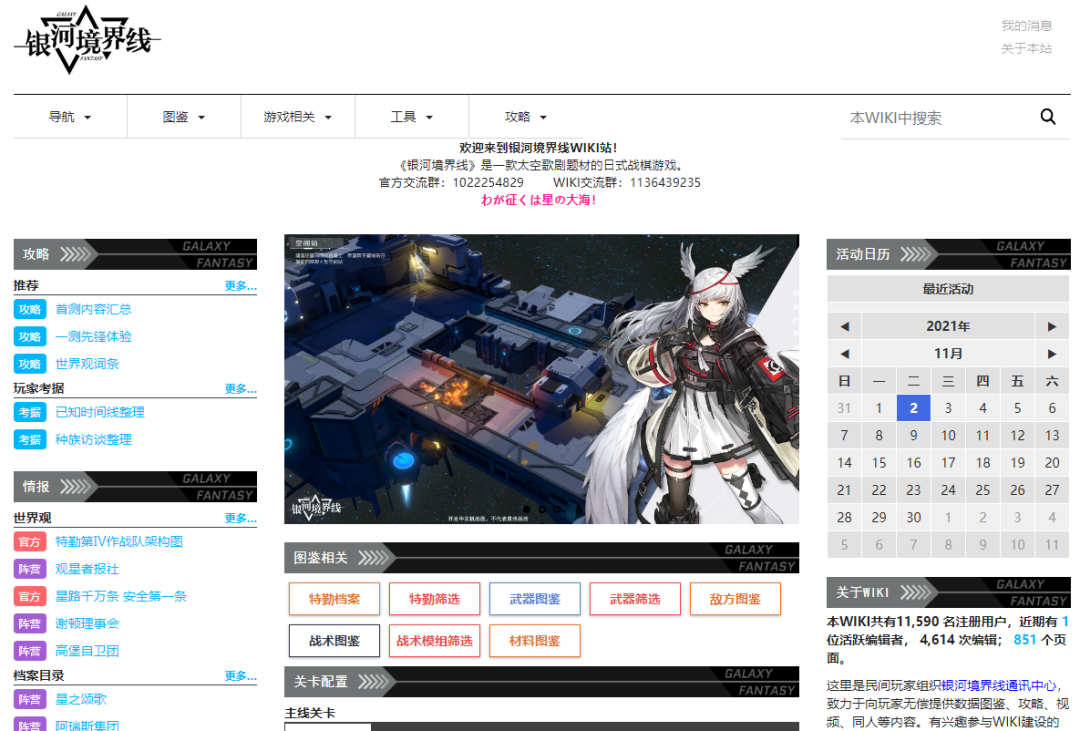1080x731 pixels.
Task: Click the banner carousel image
Action: point(541,379)
